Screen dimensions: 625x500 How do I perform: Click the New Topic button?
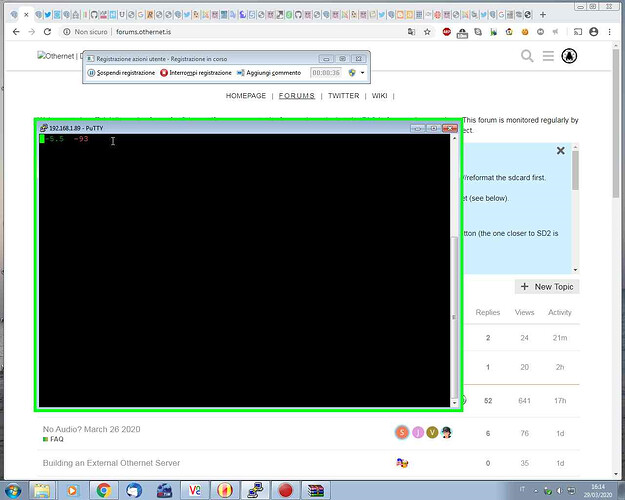point(547,287)
